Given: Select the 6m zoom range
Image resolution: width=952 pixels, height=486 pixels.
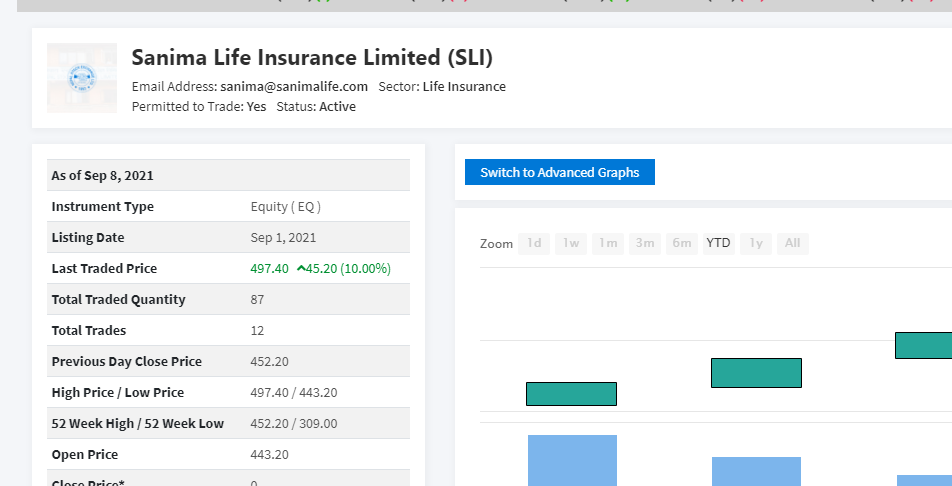Looking at the screenshot, I should [x=682, y=243].
